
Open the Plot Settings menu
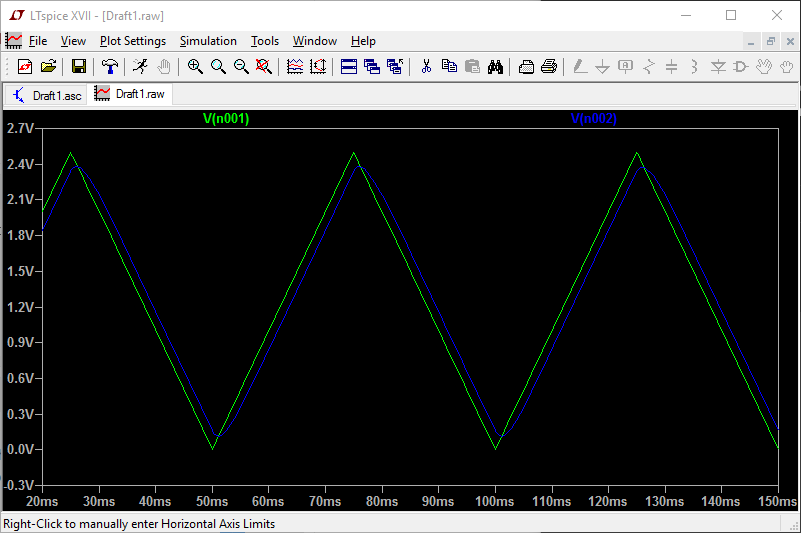(x=132, y=41)
